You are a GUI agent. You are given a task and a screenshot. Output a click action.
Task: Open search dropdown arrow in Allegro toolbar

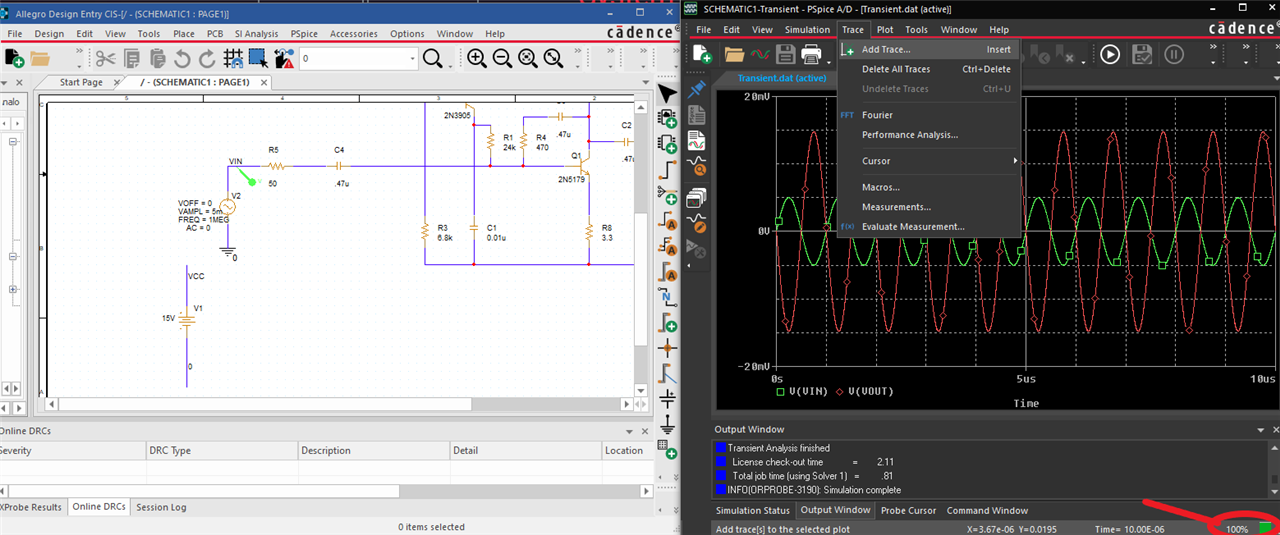click(411, 59)
